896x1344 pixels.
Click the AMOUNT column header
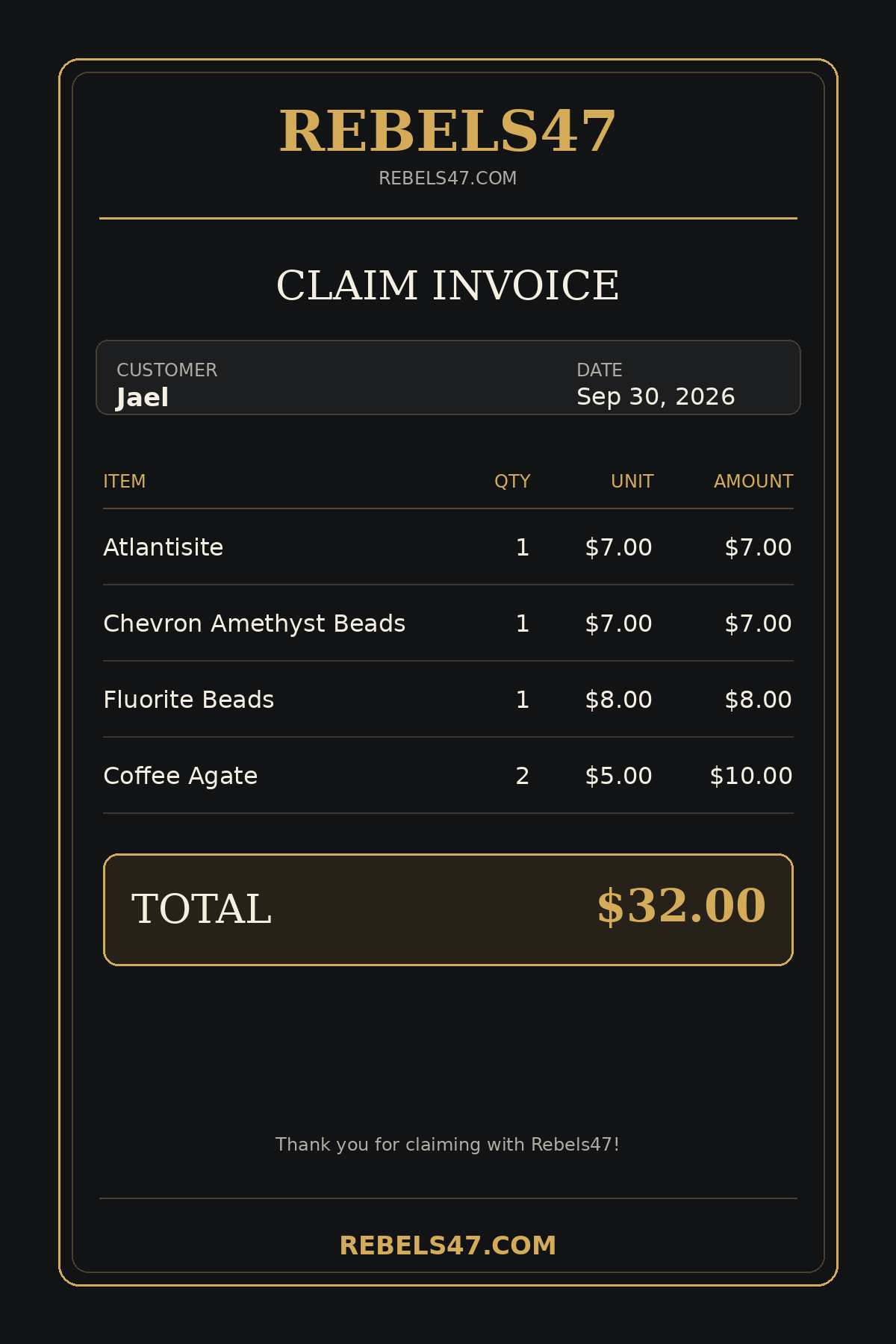tap(753, 482)
